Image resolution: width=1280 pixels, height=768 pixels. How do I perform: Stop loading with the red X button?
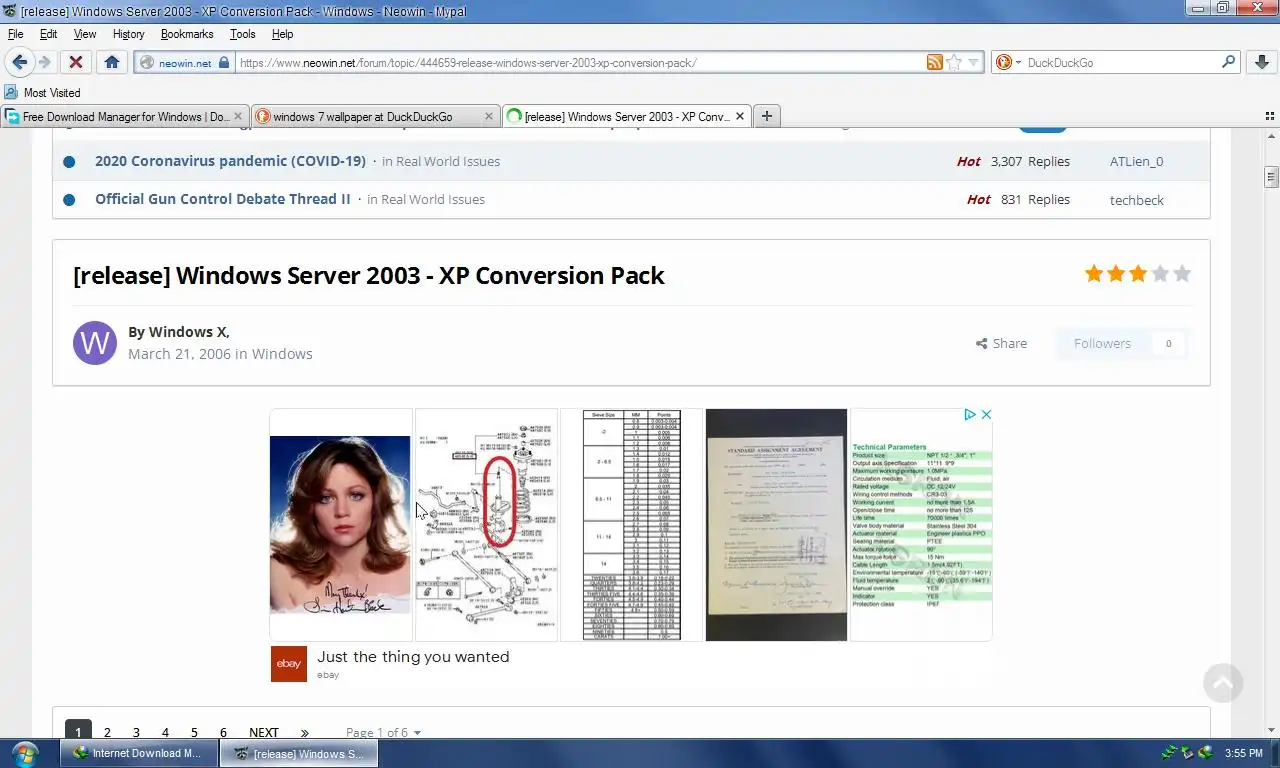(x=75, y=62)
